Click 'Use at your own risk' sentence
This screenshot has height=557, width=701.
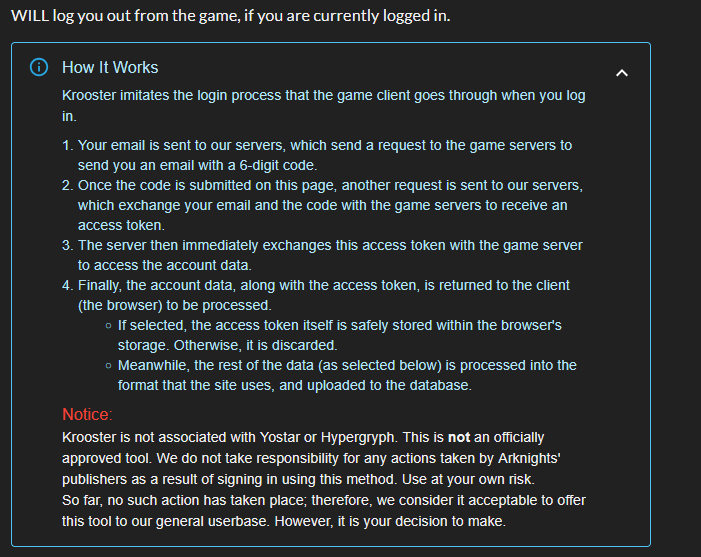click(x=469, y=479)
